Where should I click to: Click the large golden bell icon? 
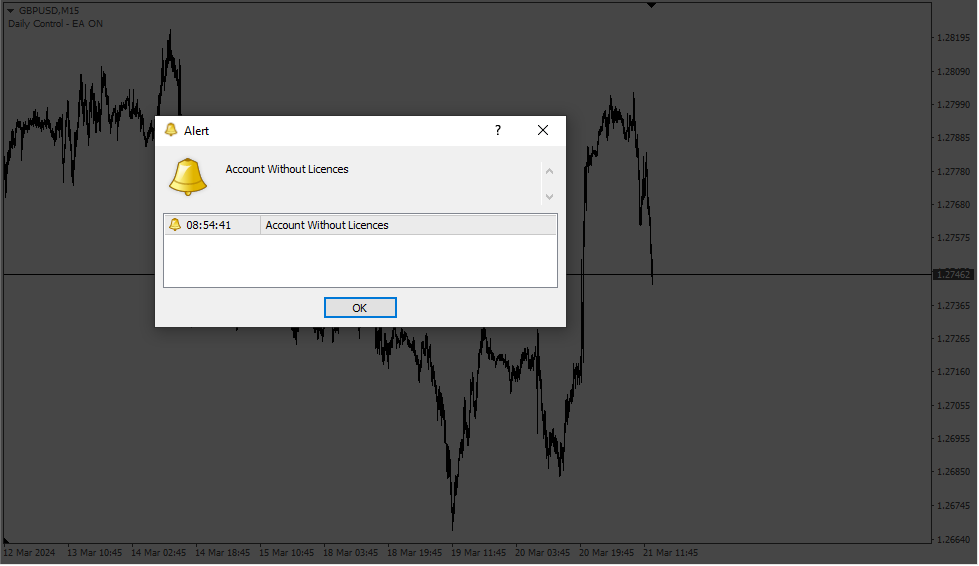click(187, 177)
